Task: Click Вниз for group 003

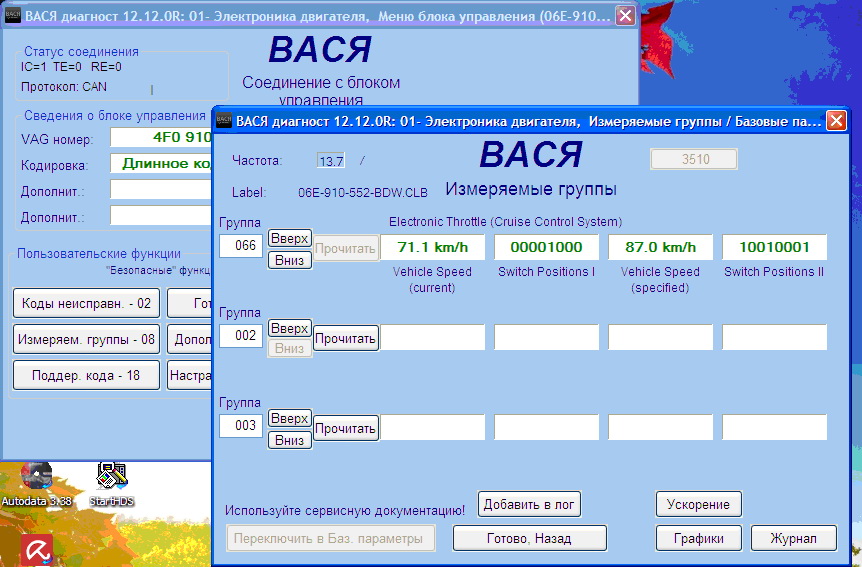Action: (290, 441)
